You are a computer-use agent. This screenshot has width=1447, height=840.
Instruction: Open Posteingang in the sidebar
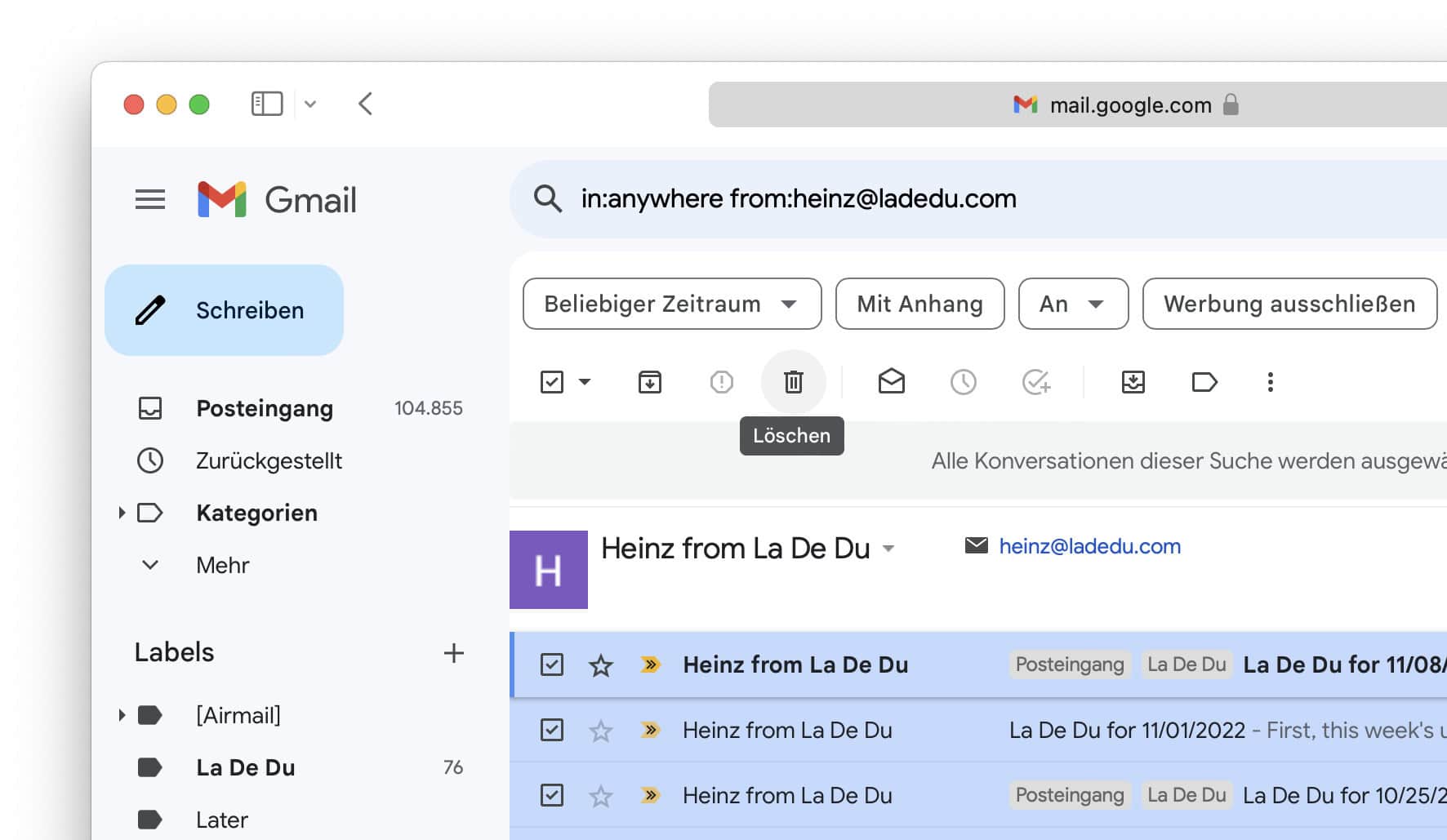(265, 408)
